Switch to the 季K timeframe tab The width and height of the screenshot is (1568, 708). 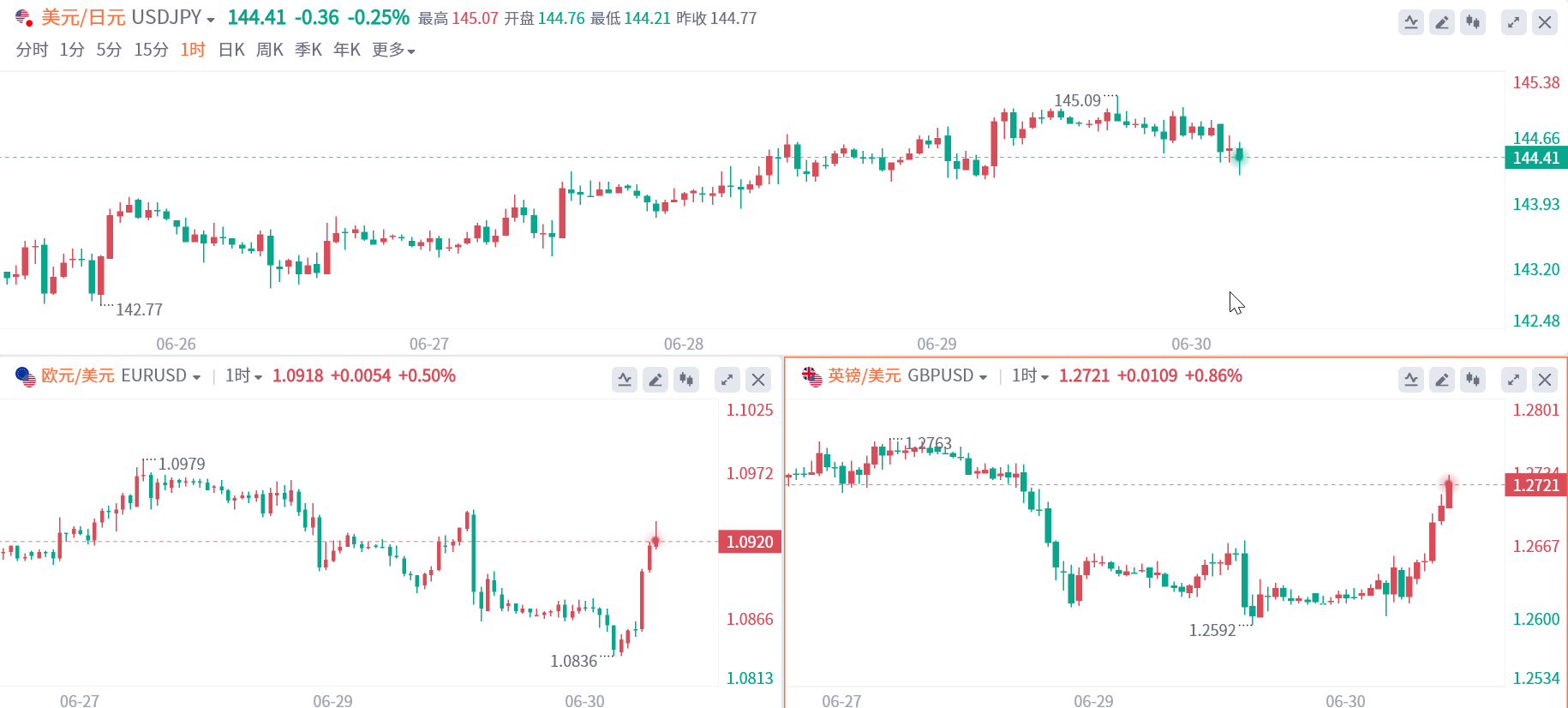[x=308, y=50]
